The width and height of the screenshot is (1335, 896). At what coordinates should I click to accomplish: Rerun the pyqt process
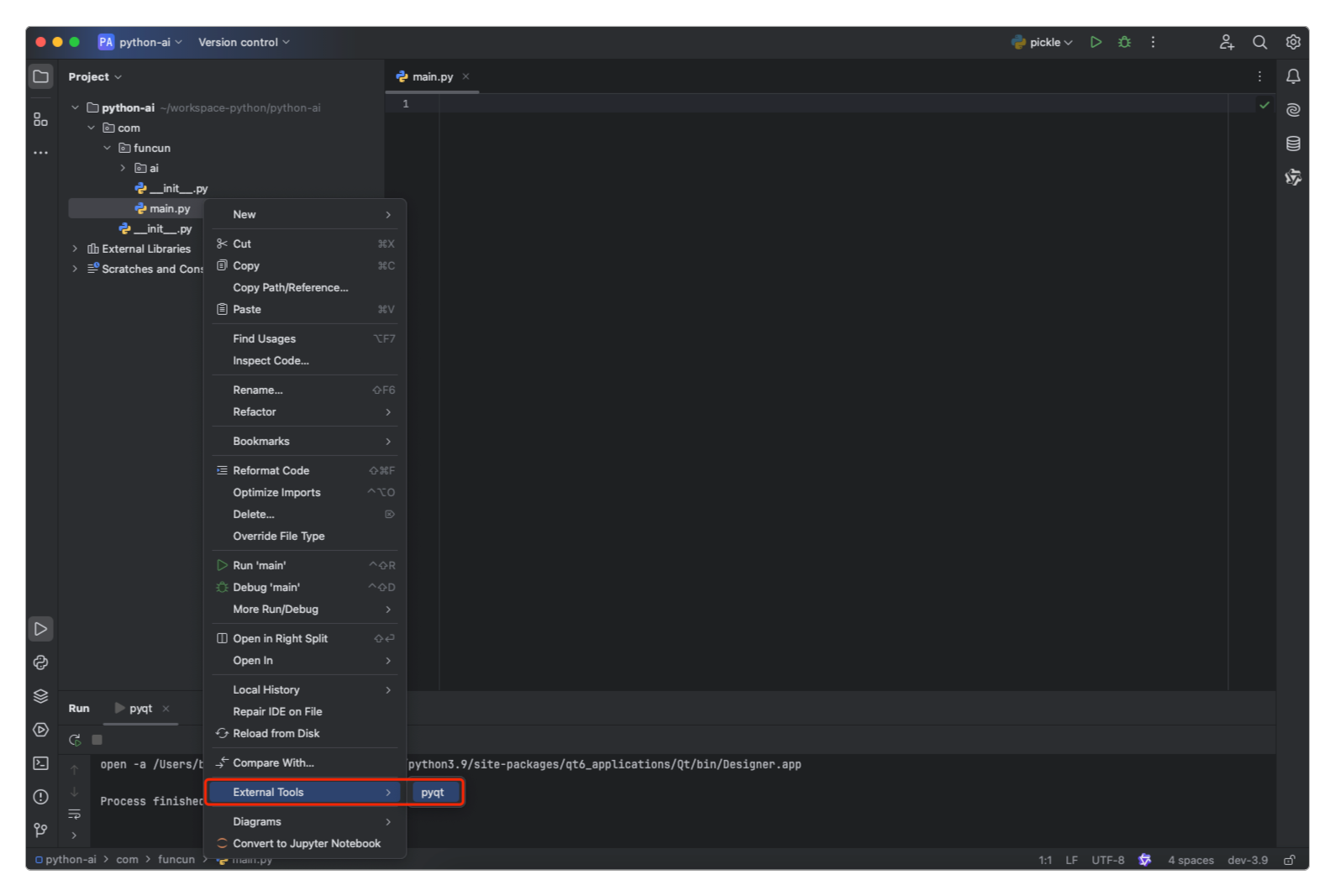75,740
